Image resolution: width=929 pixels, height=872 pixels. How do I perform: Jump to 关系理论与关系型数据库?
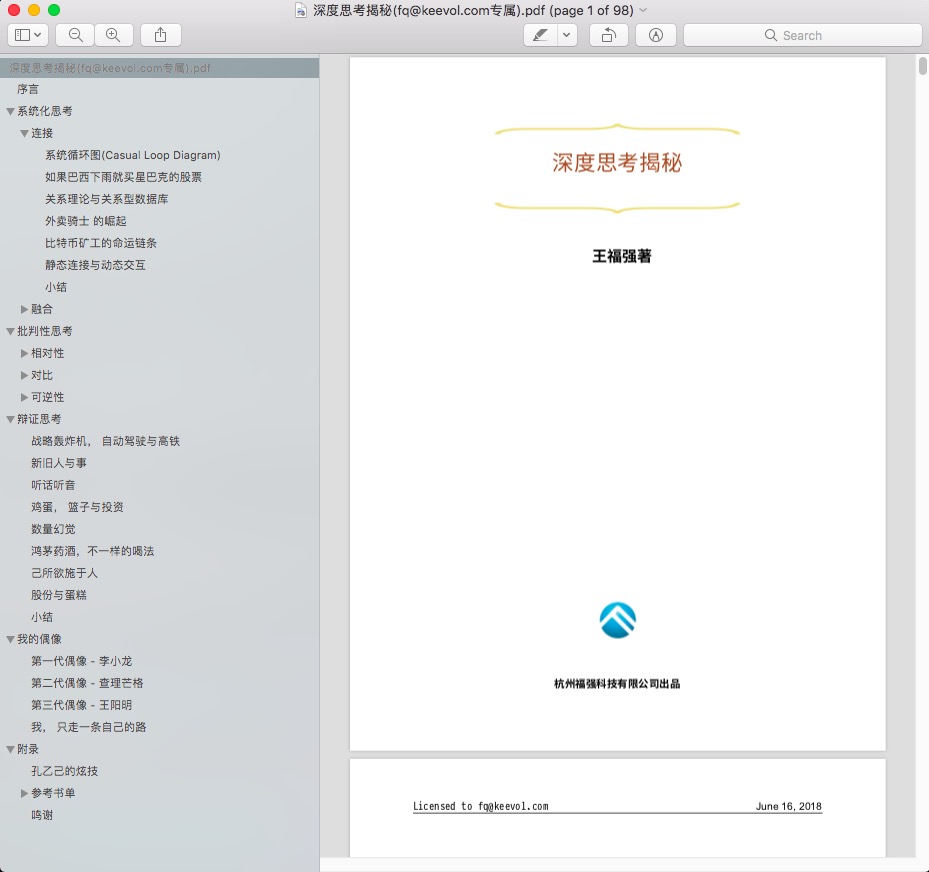point(107,199)
